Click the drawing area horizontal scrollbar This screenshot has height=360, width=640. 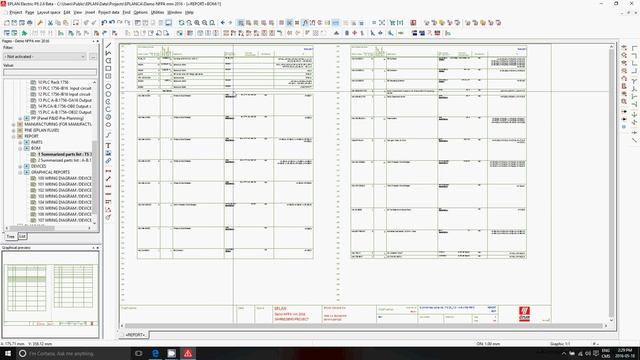[x=363, y=326]
